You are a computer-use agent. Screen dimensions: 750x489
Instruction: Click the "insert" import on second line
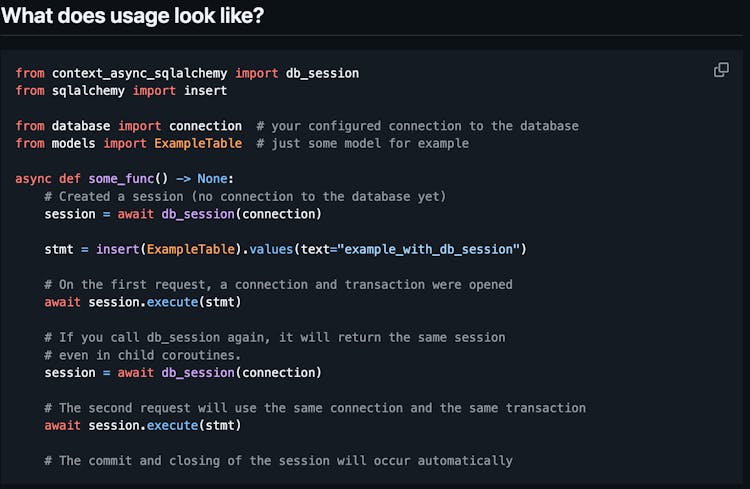pyautogui.click(x=205, y=91)
